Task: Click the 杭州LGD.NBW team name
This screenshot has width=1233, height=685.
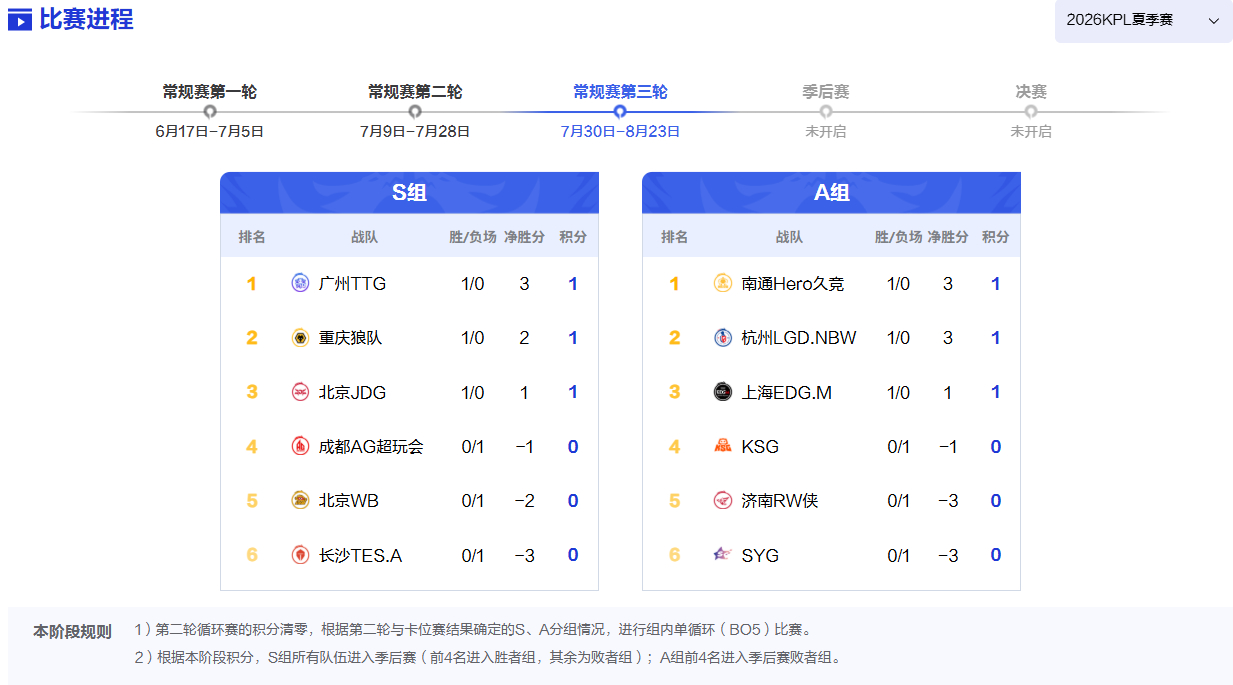Action: [x=799, y=338]
